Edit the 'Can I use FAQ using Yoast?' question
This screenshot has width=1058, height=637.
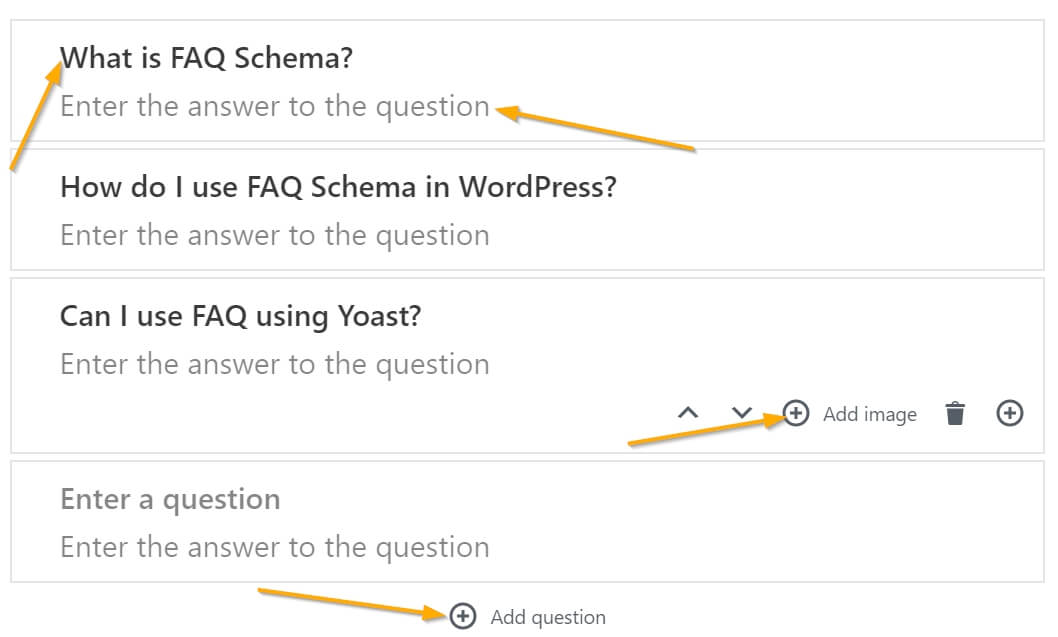240,315
